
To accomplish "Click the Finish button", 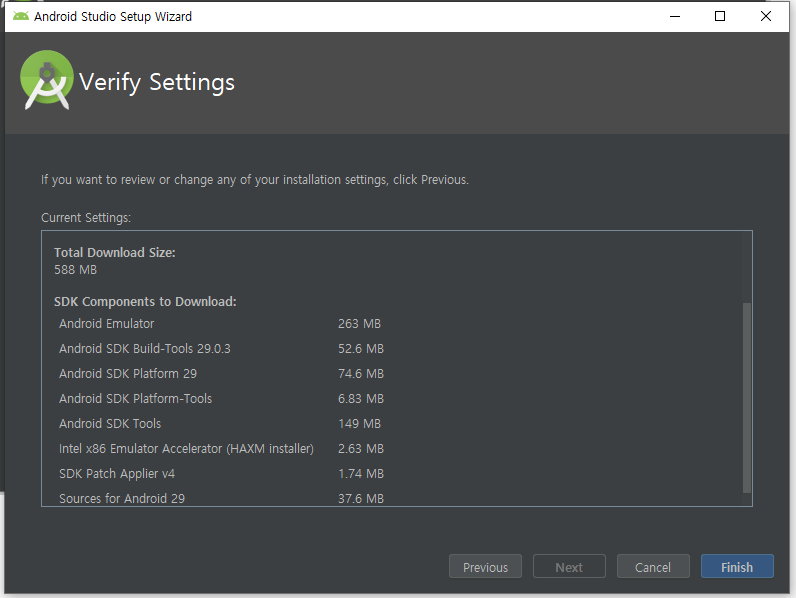I will coord(737,567).
